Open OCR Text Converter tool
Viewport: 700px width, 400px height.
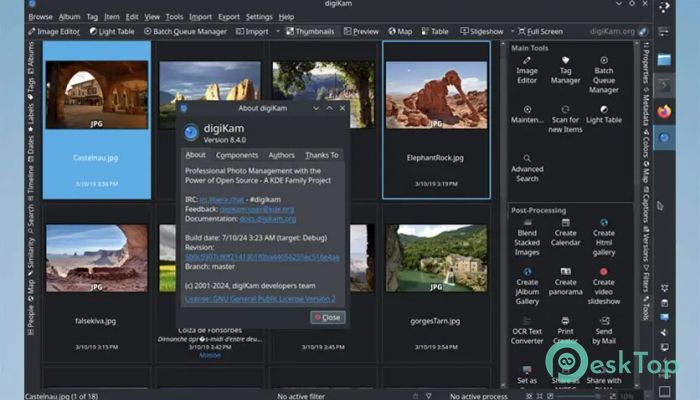[527, 330]
